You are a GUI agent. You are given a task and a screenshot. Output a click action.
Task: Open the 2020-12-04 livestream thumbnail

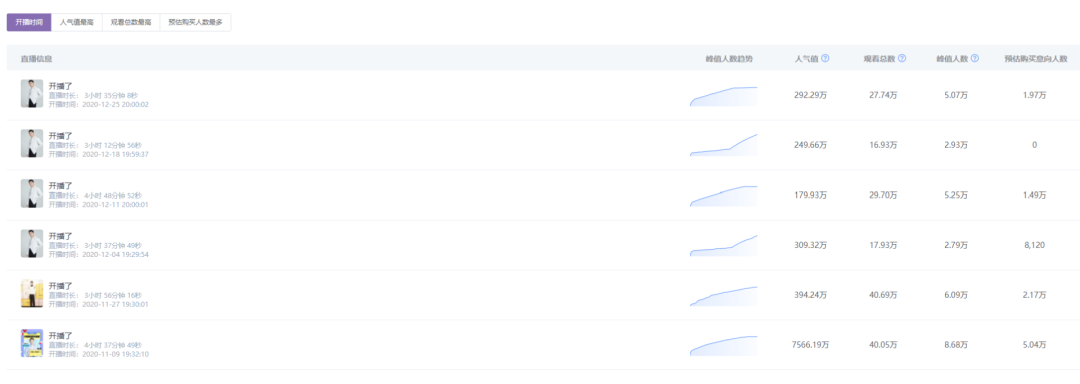point(32,244)
